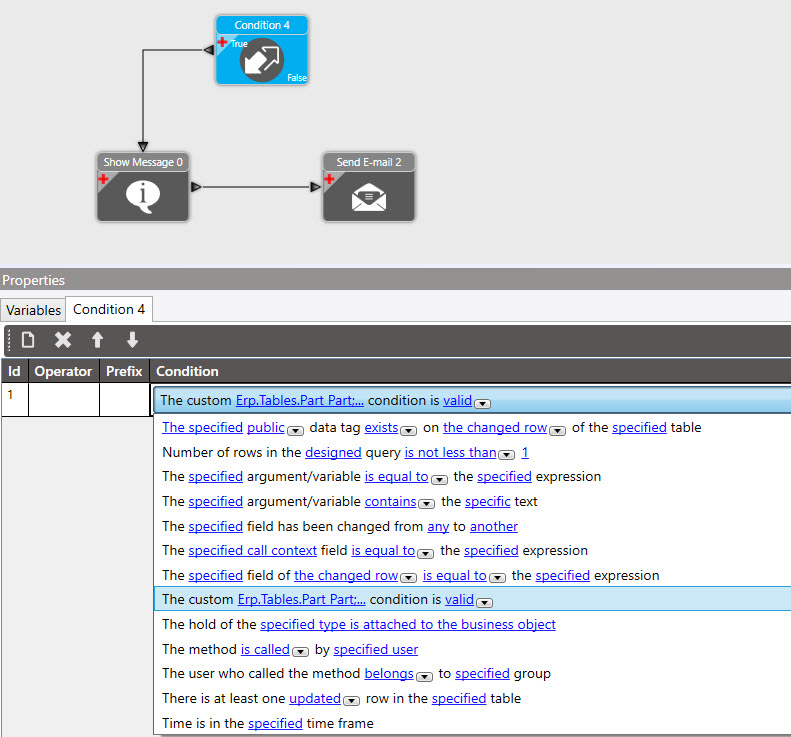
Task: Click output arrow connector of Show Message 0
Action: (x=196, y=187)
